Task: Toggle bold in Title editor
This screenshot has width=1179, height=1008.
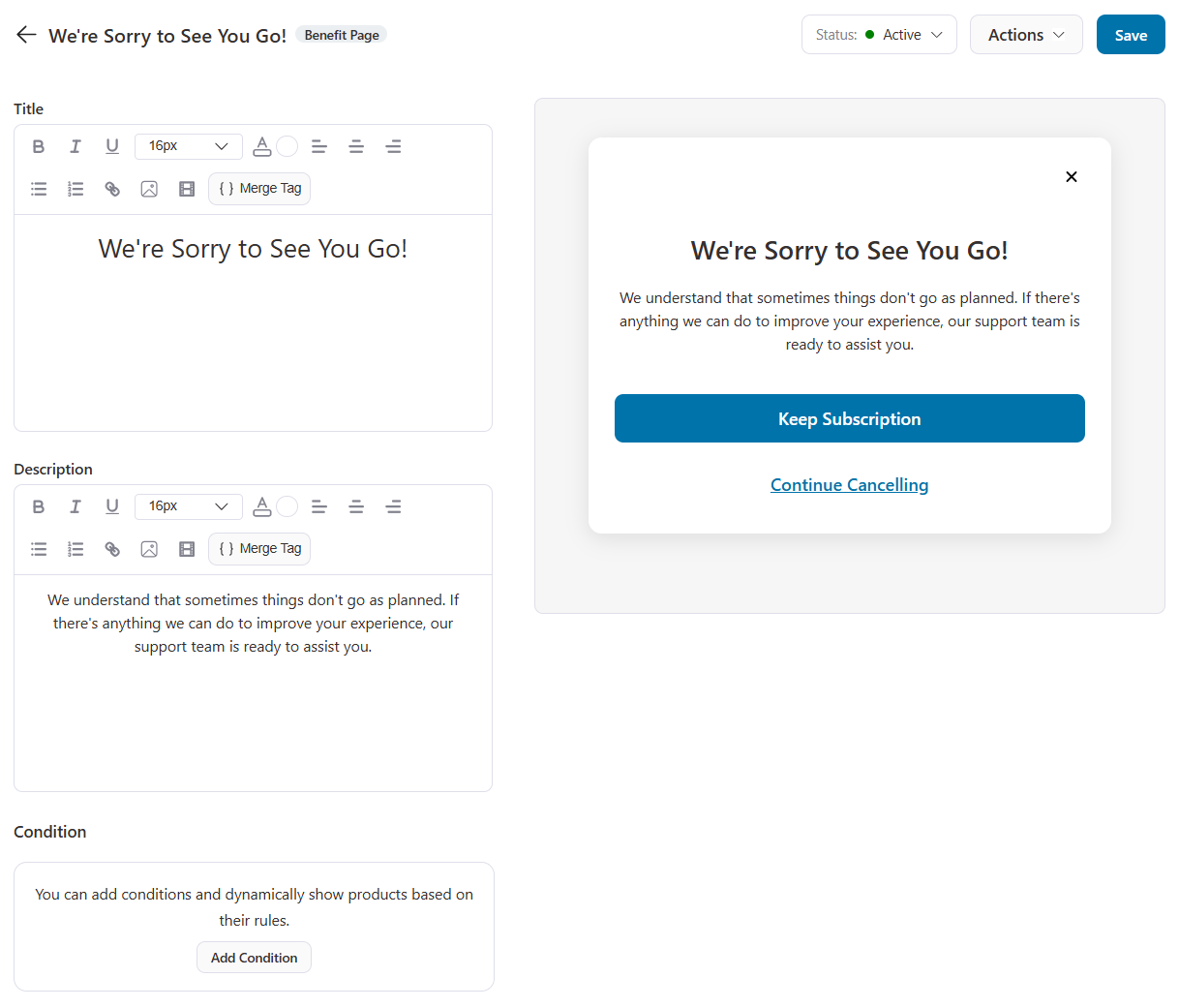Action: coord(39,146)
